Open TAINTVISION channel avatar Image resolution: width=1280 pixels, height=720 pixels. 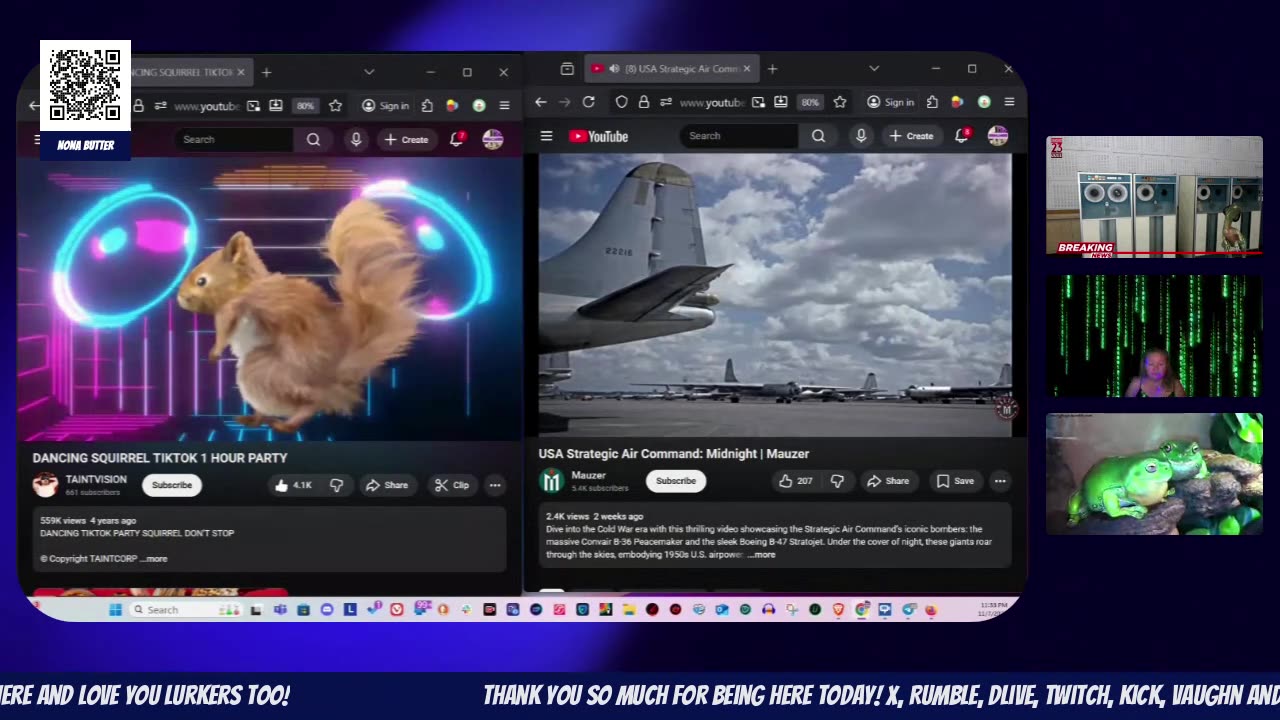[45, 485]
